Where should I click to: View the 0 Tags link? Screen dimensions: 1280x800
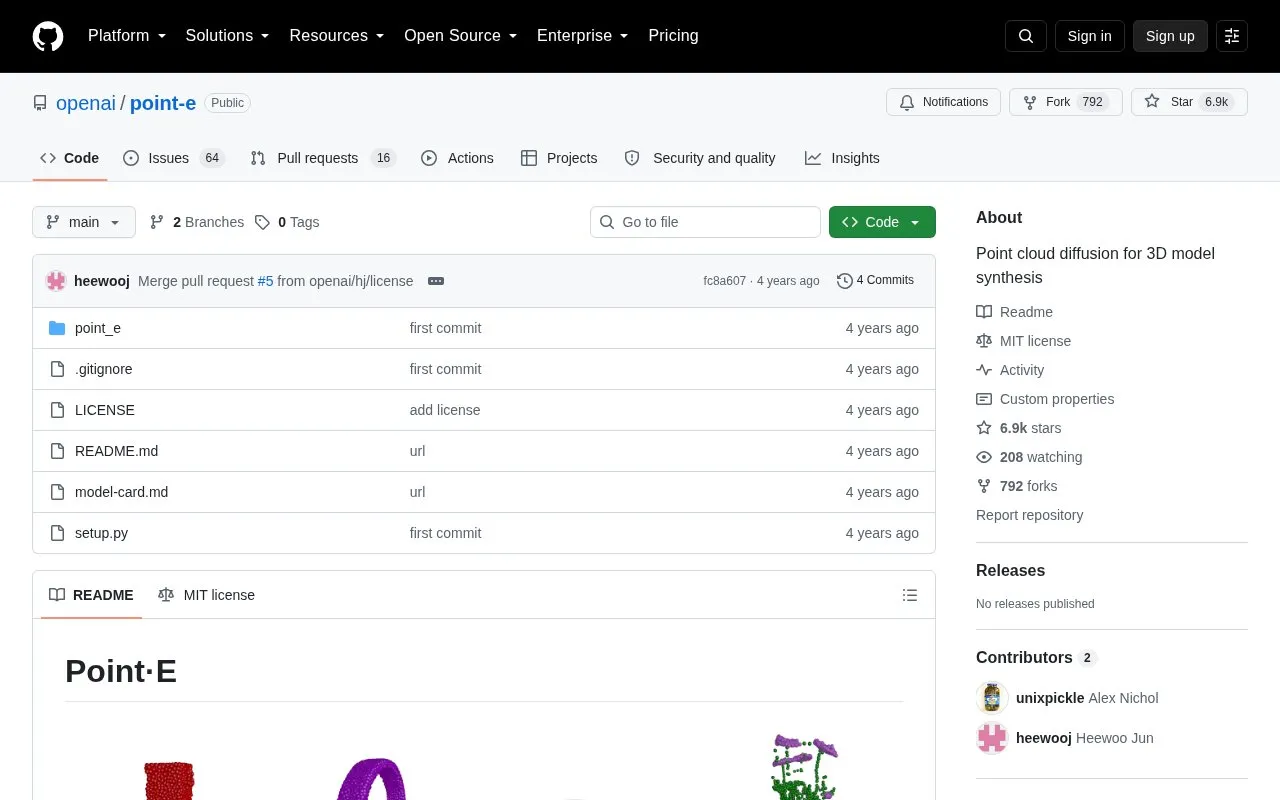tap(287, 222)
